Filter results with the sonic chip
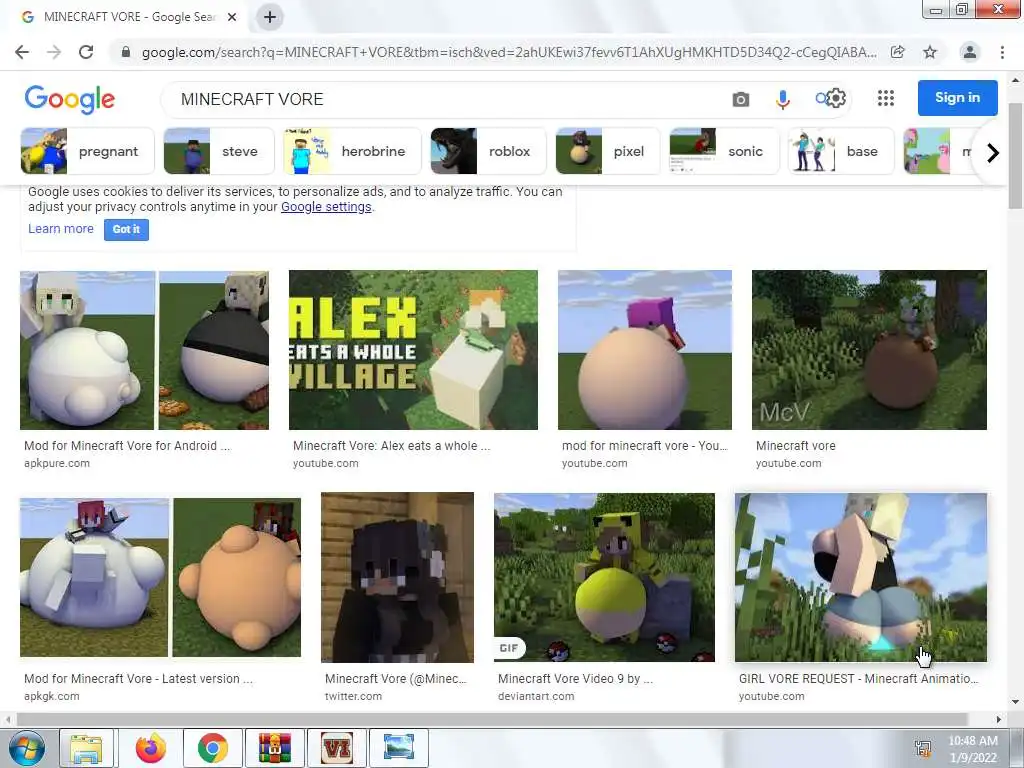Viewport: 1024px width, 768px height. tap(724, 152)
